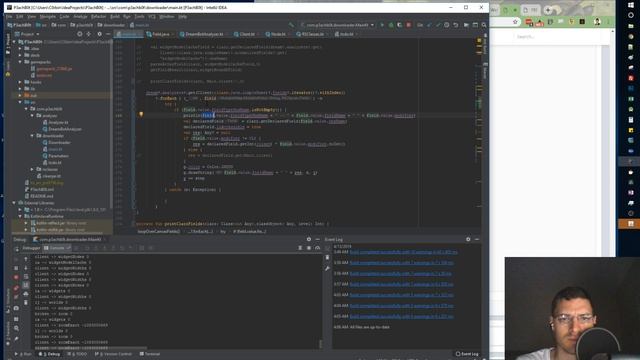The image size is (640, 360).
Task: Open the Refactor menu
Action: (98, 17)
